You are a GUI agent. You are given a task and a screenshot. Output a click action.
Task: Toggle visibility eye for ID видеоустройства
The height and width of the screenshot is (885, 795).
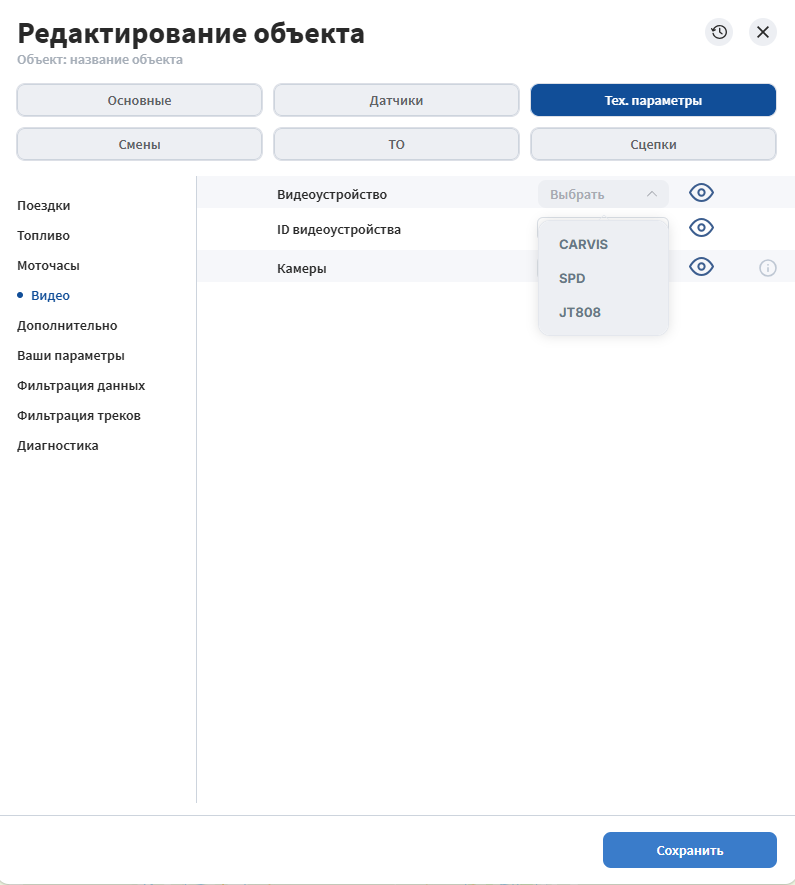[701, 228]
